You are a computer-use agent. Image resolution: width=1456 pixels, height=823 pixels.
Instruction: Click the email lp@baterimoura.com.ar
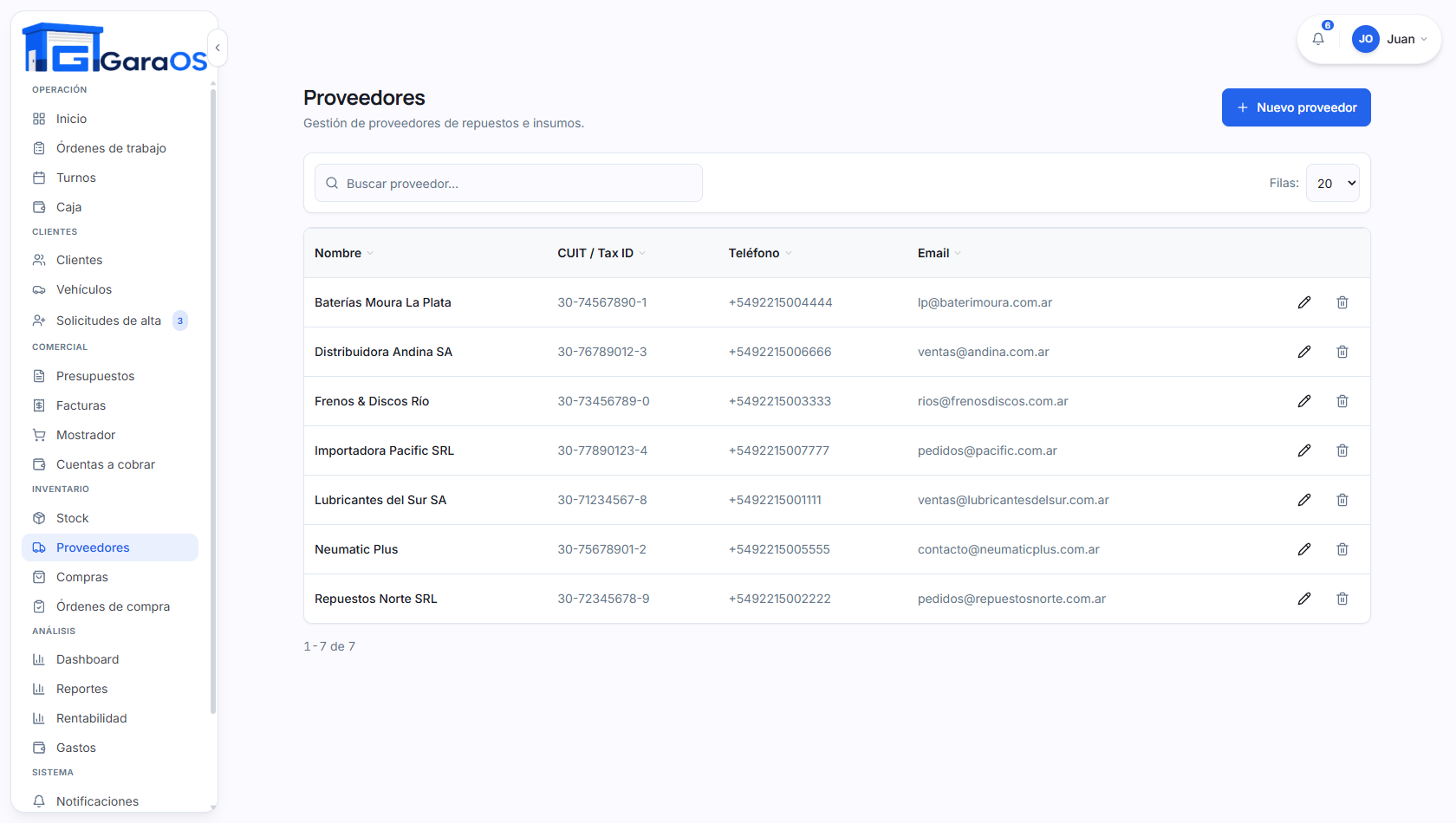[x=985, y=302]
